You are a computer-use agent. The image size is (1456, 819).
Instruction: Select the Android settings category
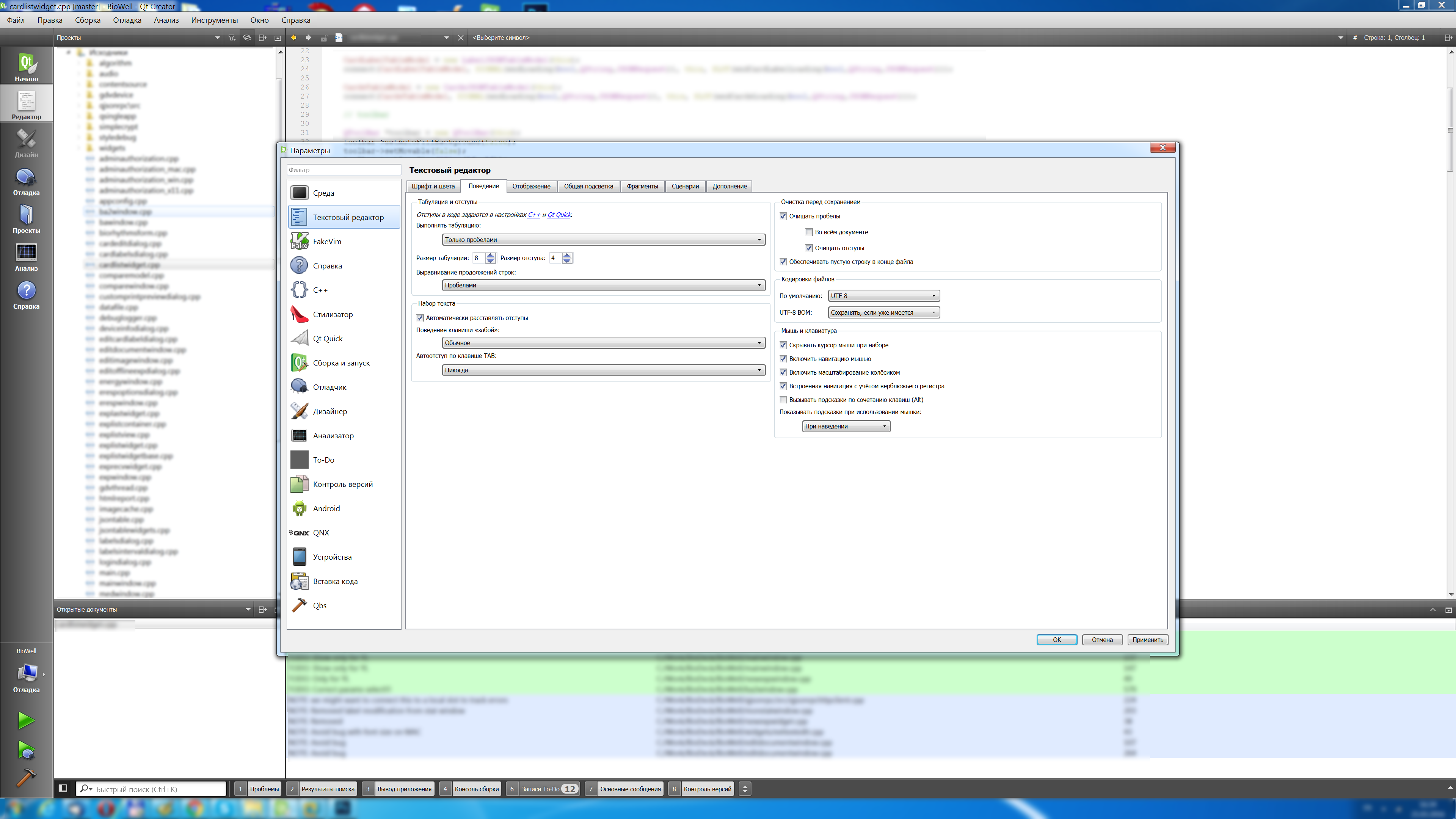(x=326, y=508)
